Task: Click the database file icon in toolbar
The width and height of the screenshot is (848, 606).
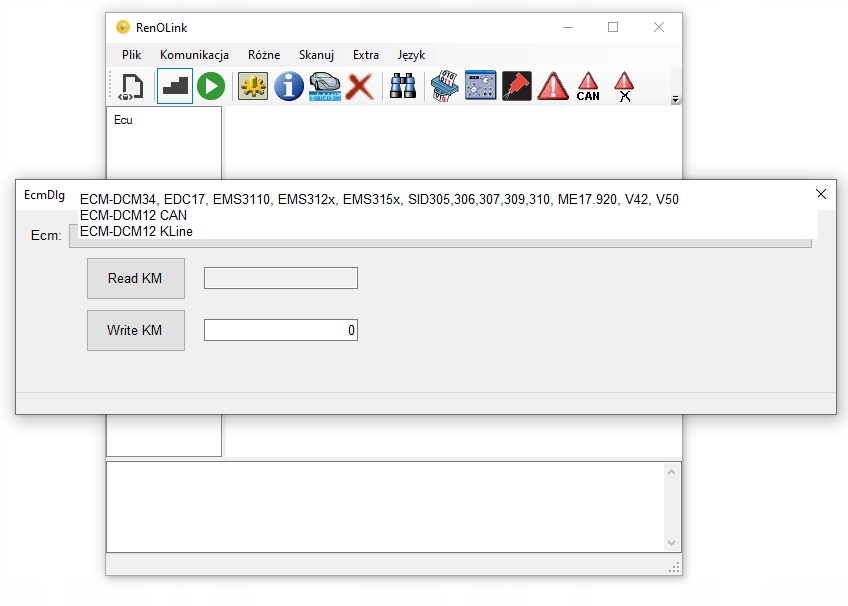Action: (x=131, y=86)
